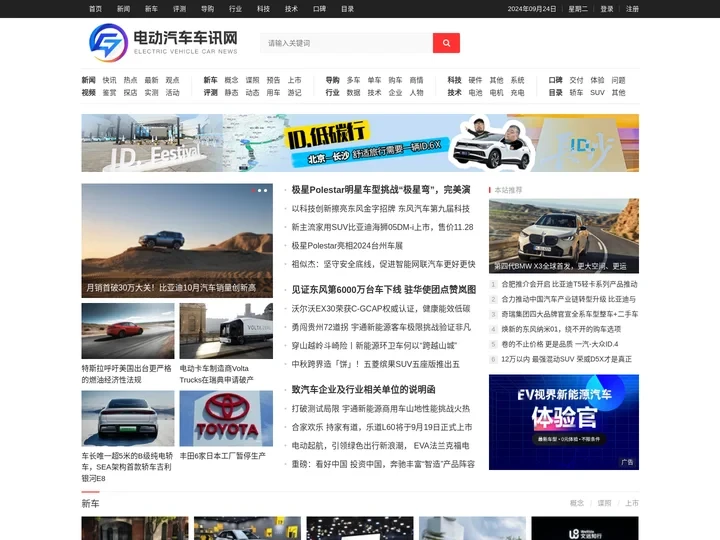This screenshot has height=540, width=720.
Task: Select 多车 in the 导购 nav row
Action: (354, 80)
